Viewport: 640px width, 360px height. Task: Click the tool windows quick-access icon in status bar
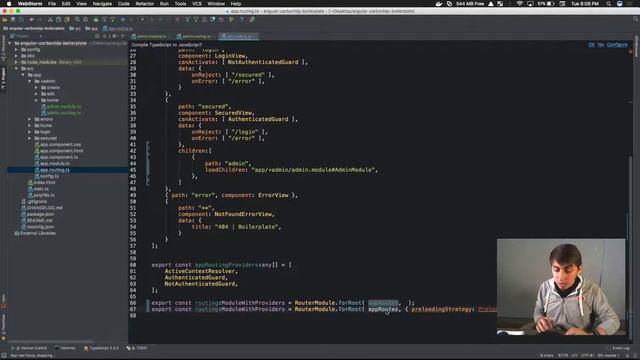click(x=4, y=356)
